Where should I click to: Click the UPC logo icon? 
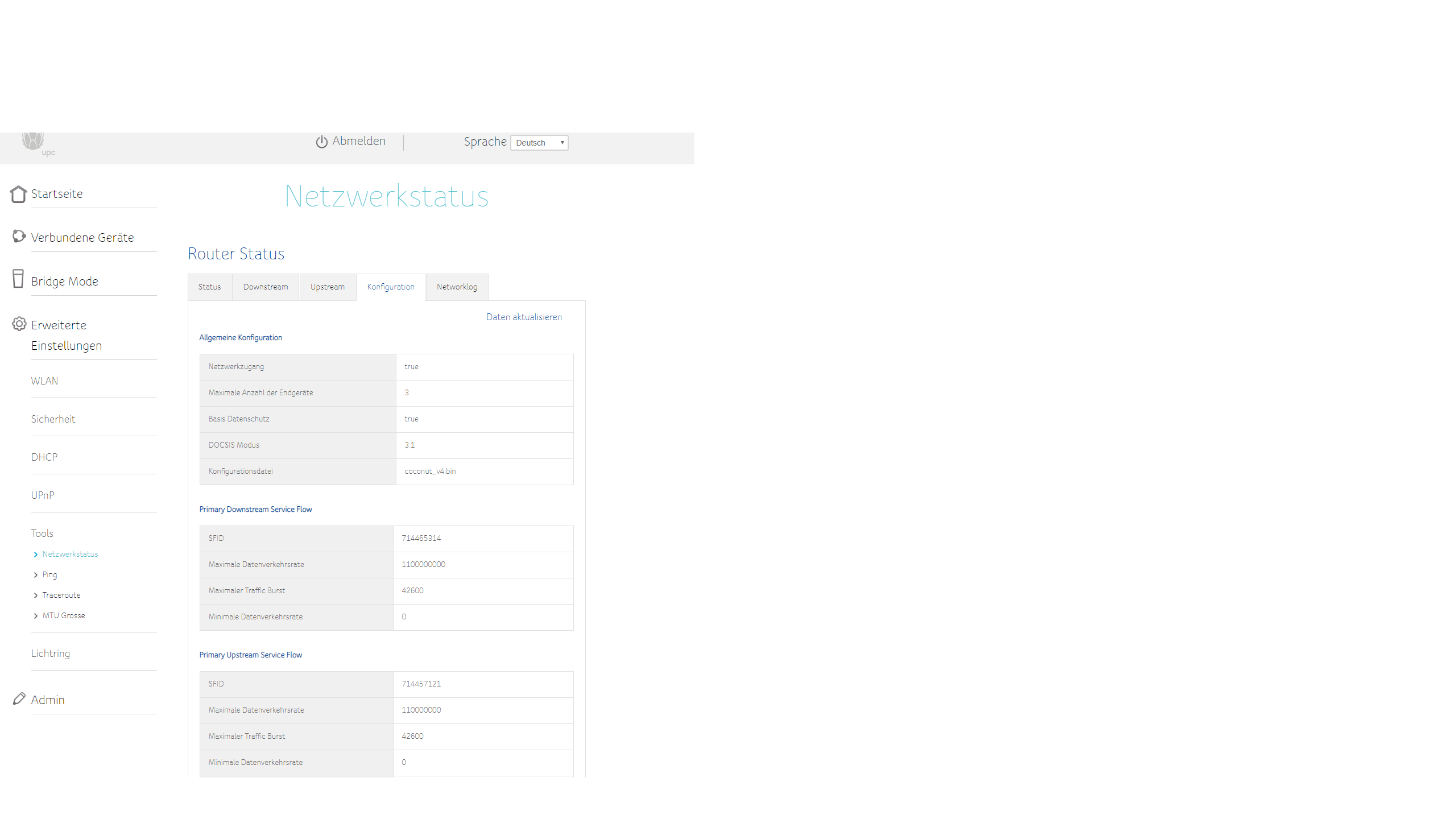tap(34, 142)
